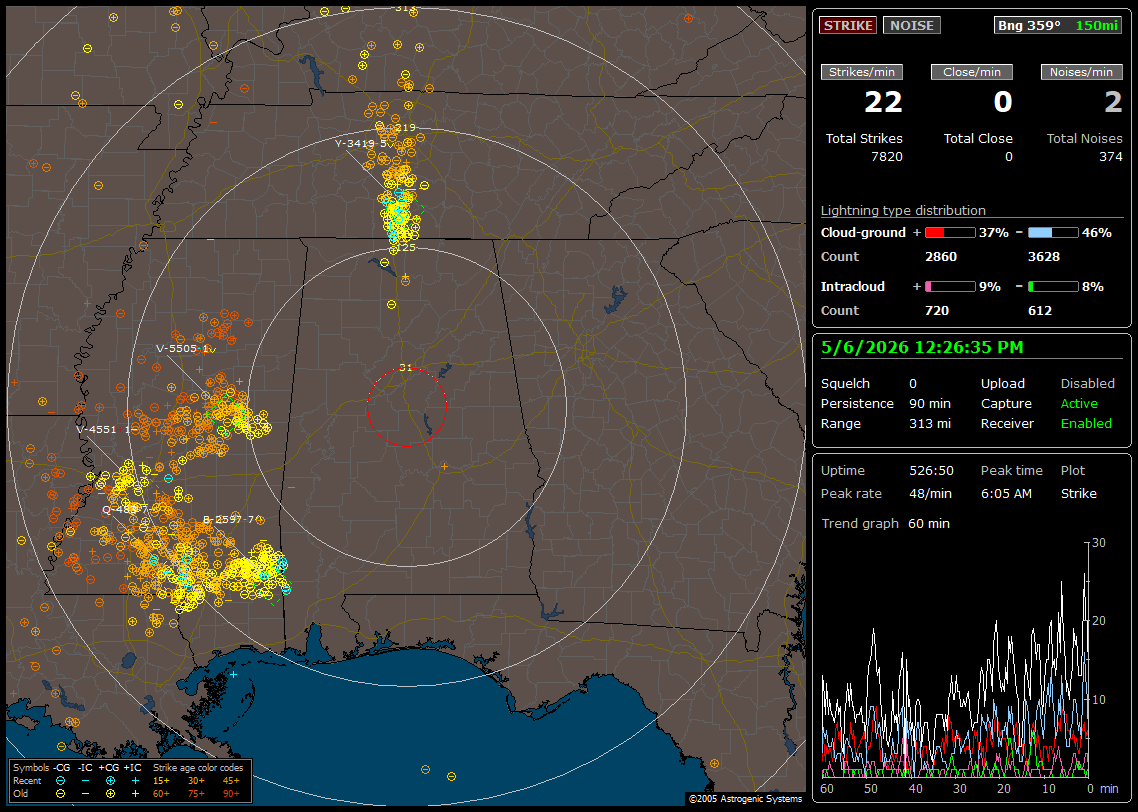Toggle the Noises/min label button
Screen dimensions: 1138x812
tap(1081, 72)
